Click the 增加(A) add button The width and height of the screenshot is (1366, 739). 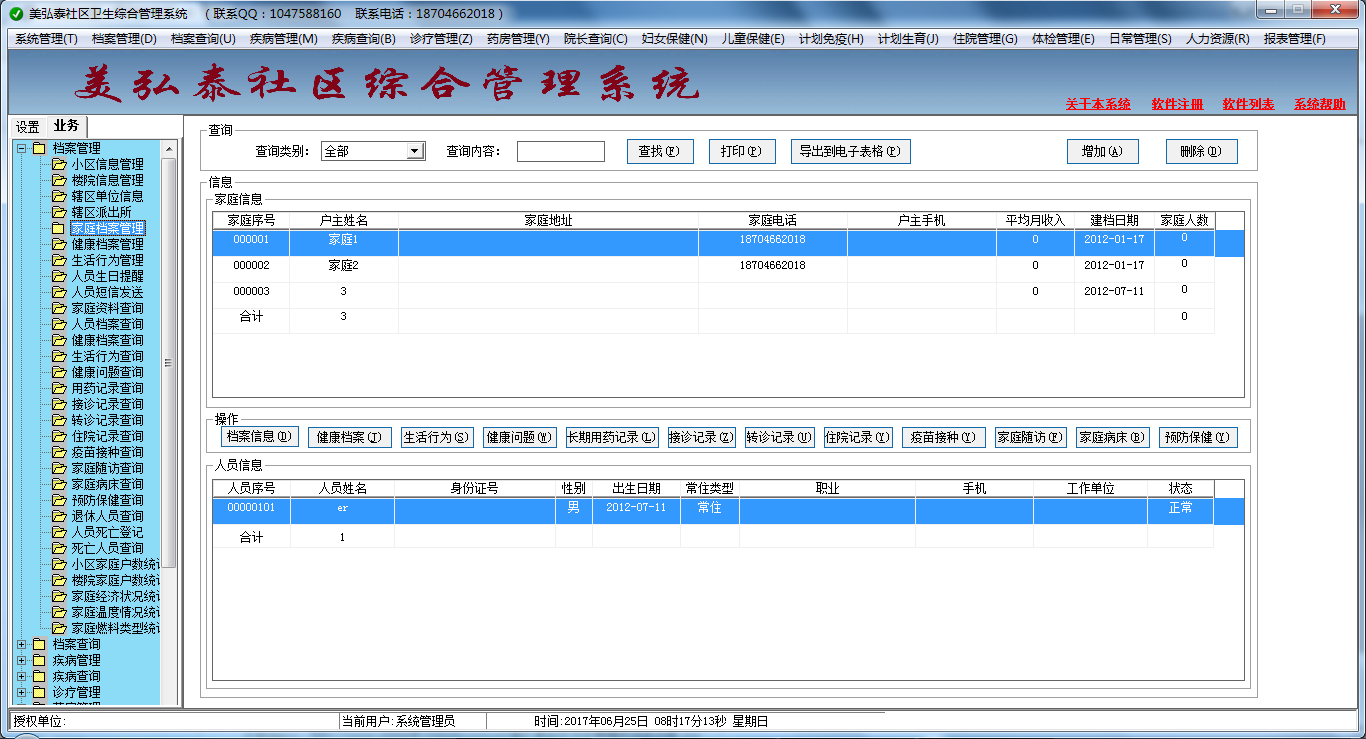(1102, 151)
